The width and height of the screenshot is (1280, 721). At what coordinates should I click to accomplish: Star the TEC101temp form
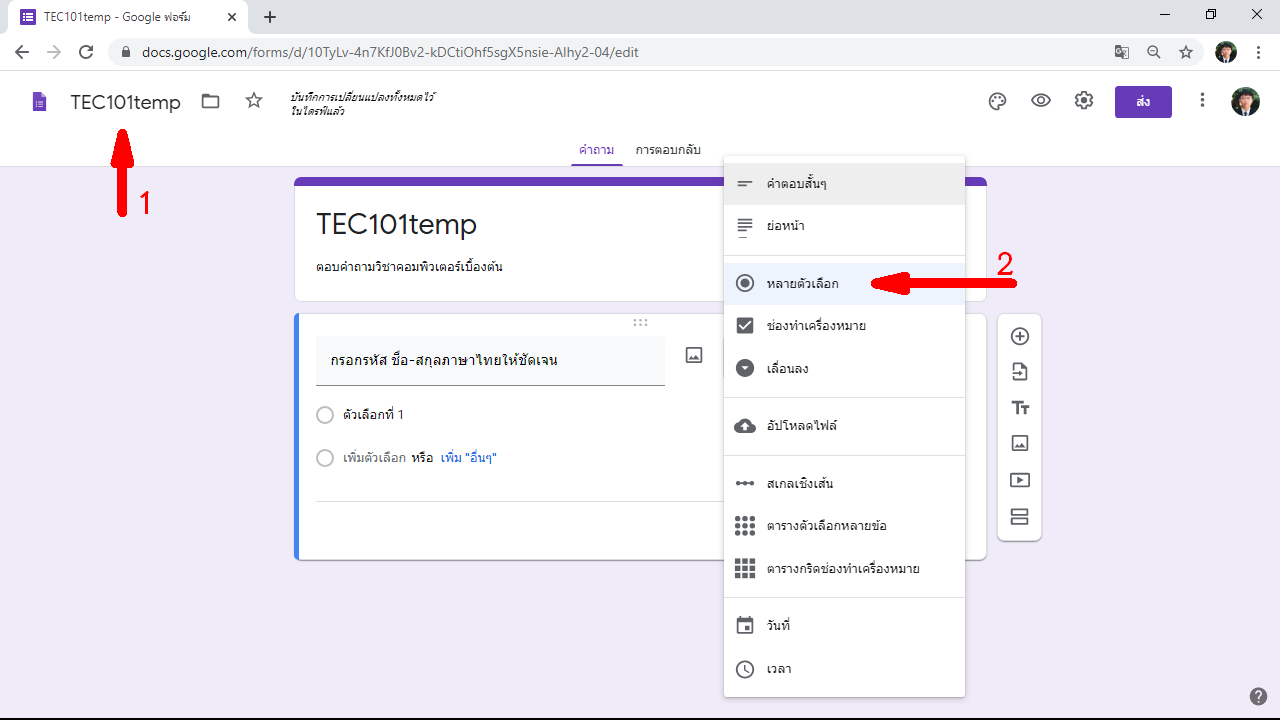click(x=254, y=101)
